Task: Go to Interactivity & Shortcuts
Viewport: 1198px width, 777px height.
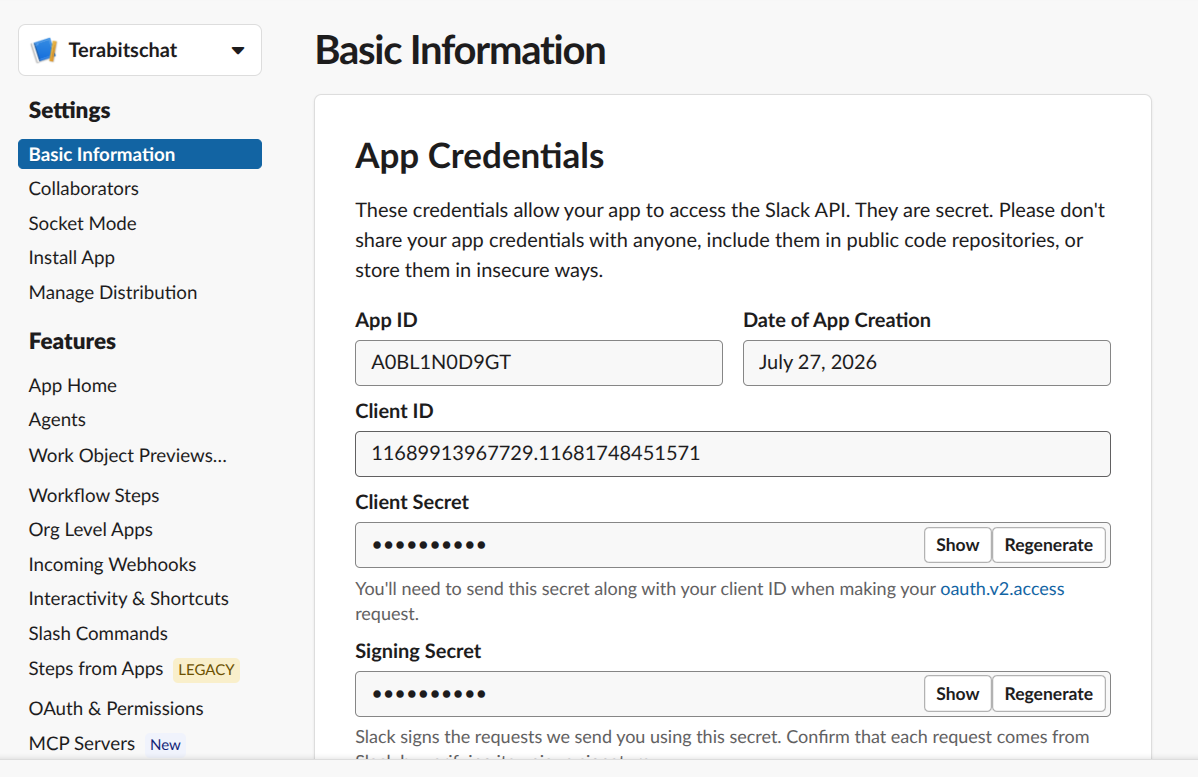Action: click(128, 599)
